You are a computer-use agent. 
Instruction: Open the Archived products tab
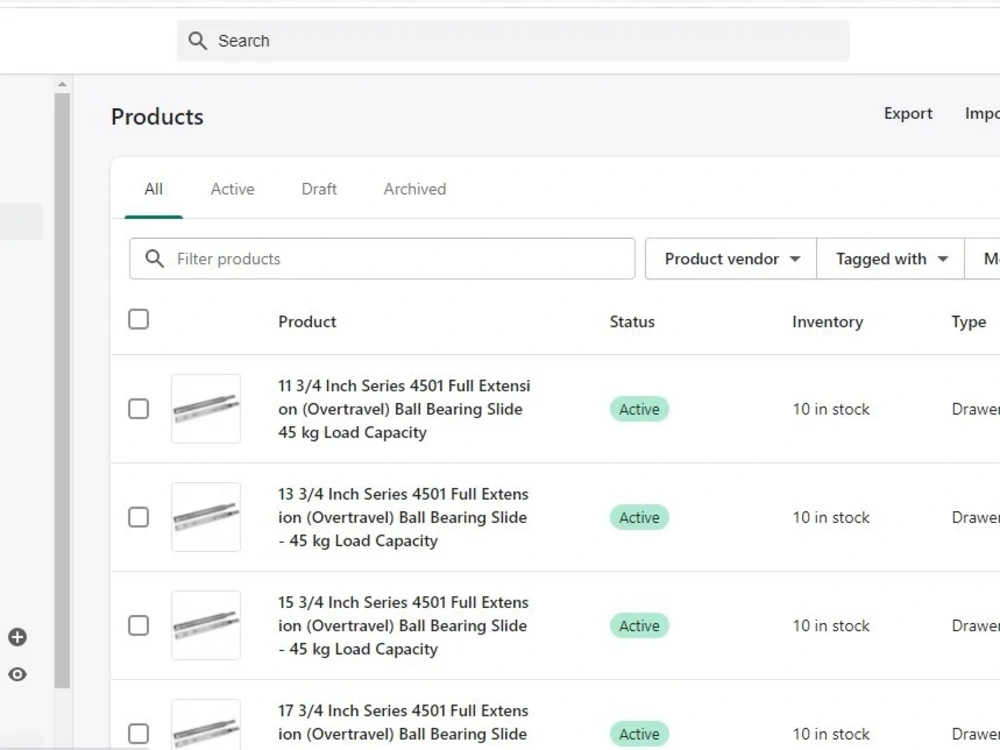pos(415,189)
